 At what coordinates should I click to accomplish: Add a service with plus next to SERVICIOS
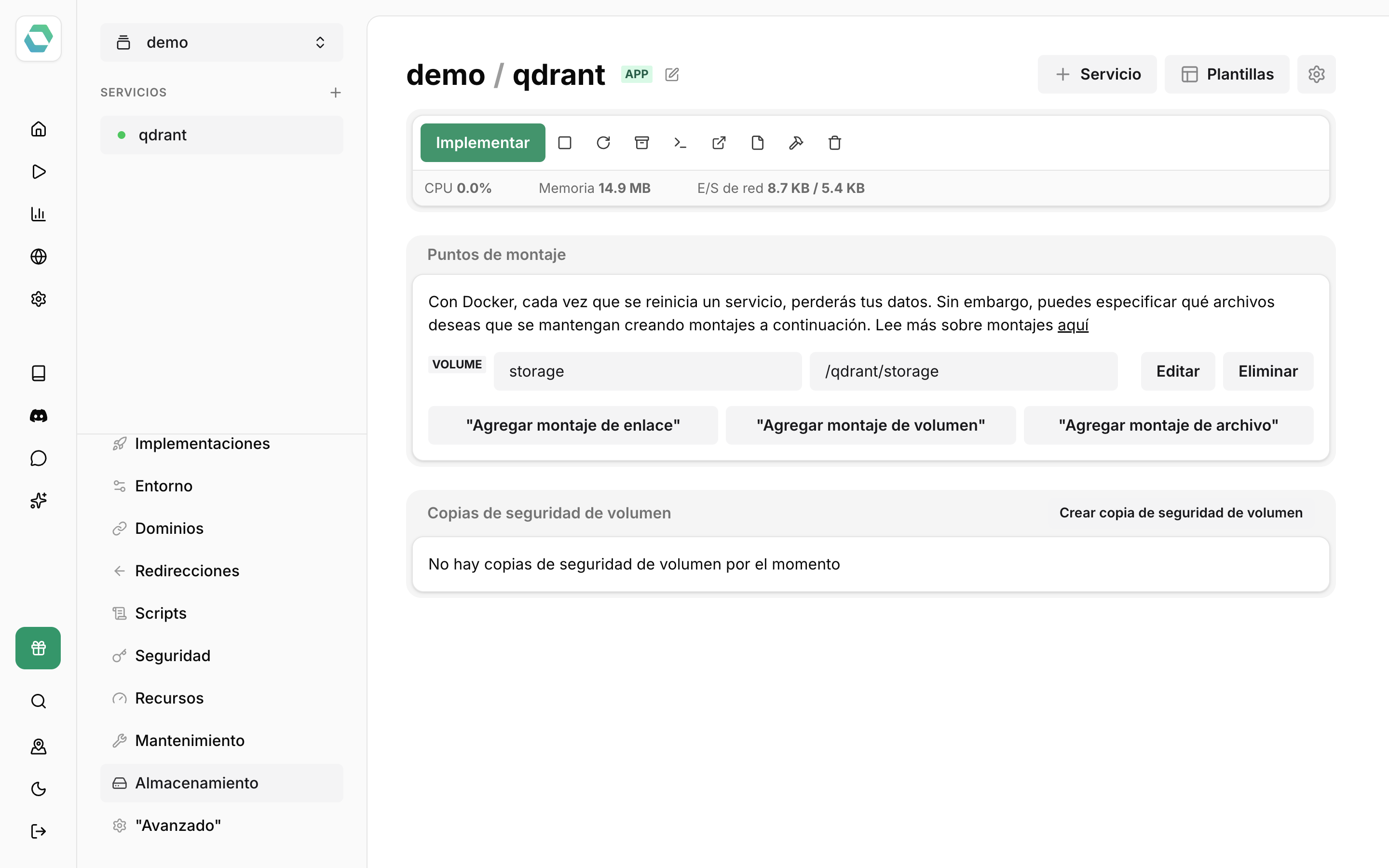pyautogui.click(x=336, y=93)
